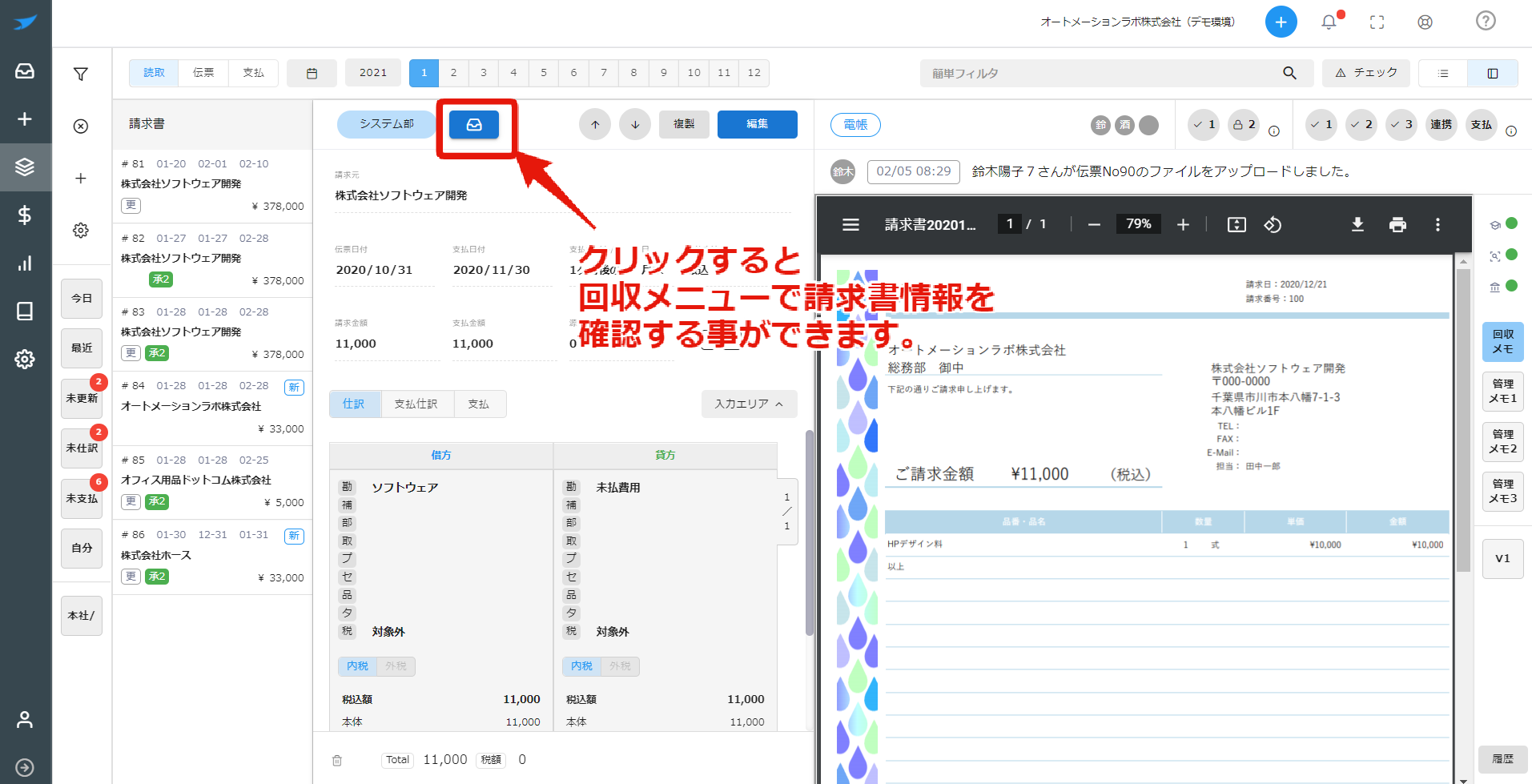The image size is (1532, 784).
Task: Print the PDF invoice
Action: point(1397,224)
